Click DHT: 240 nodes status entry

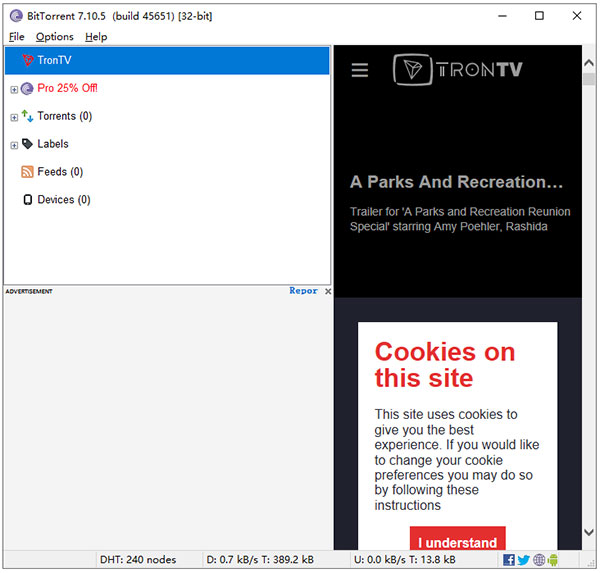pos(138,560)
